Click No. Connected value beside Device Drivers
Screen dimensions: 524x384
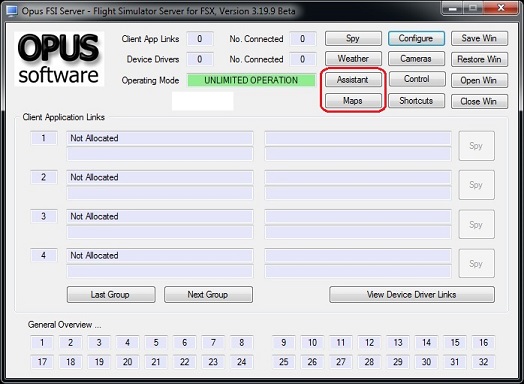302,59
